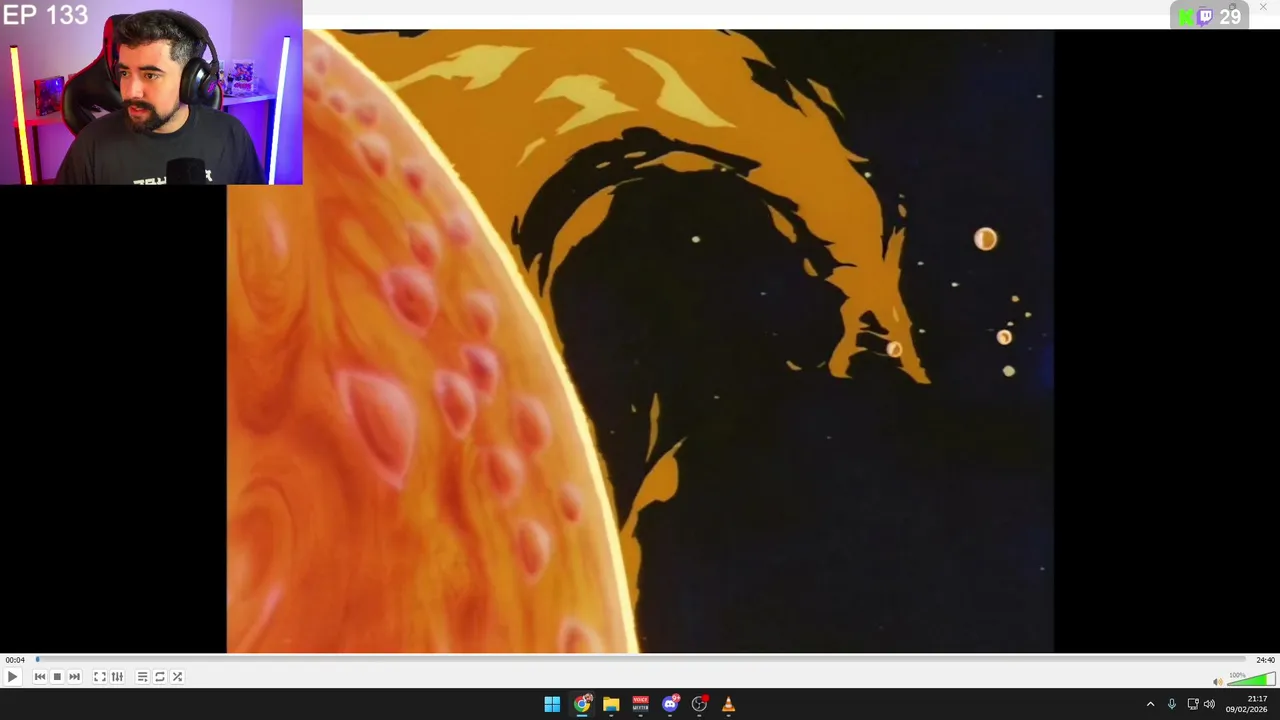Open Voicemeeter from the taskbar
1280x720 pixels.
tap(640, 704)
